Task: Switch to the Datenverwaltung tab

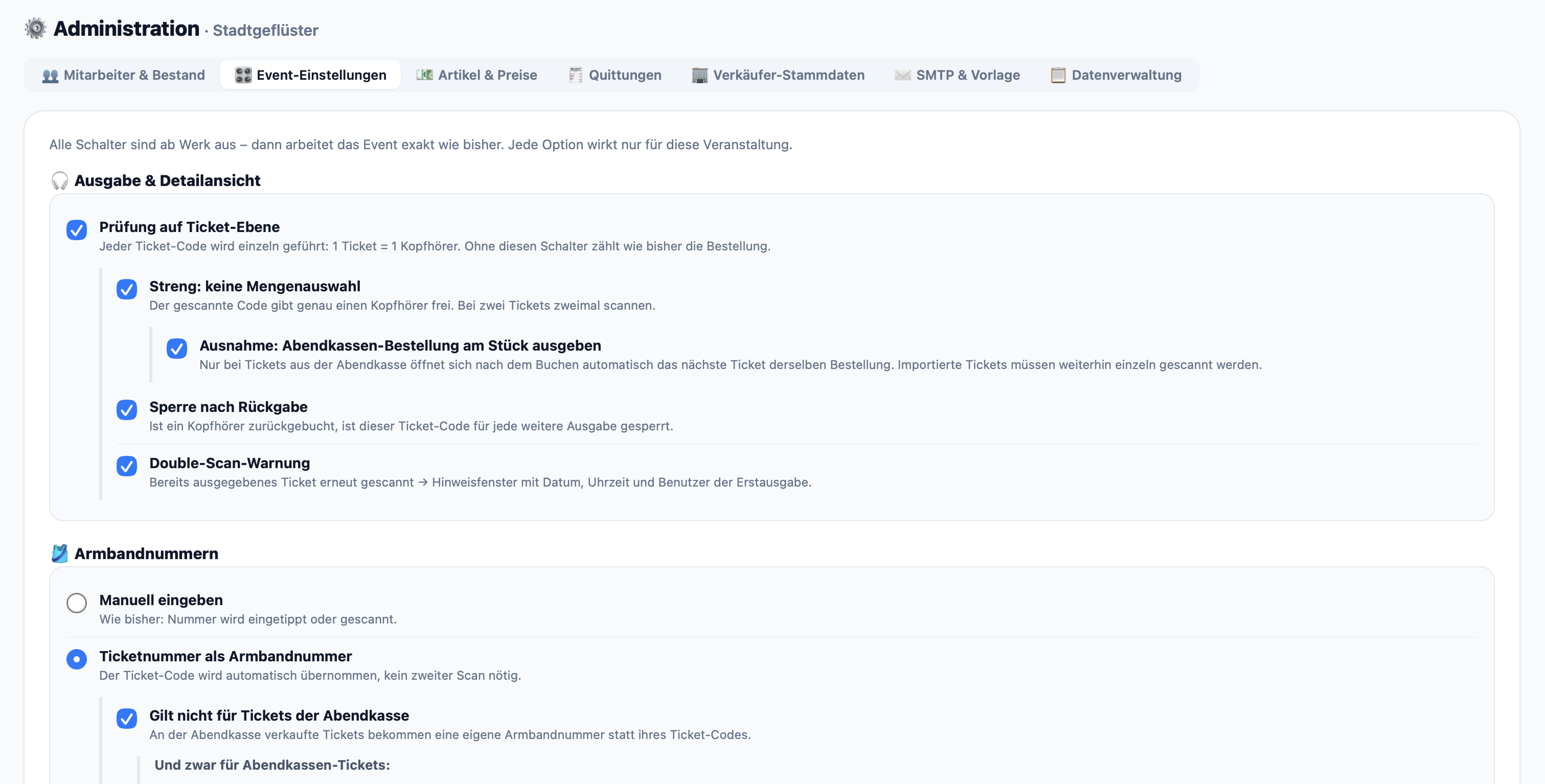Action: pyautogui.click(x=1116, y=75)
